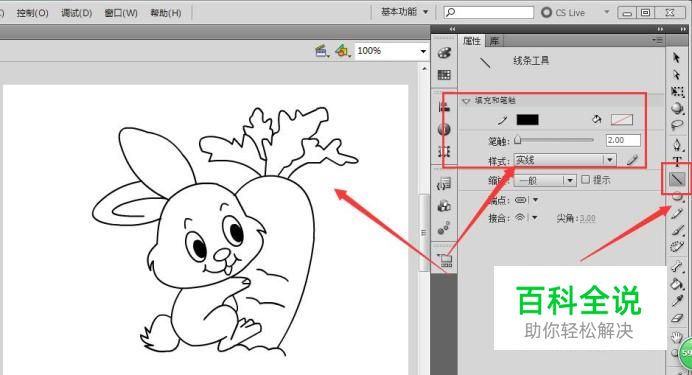Enable the 提示 hinting checkbox
692x375 pixels.
click(x=586, y=179)
